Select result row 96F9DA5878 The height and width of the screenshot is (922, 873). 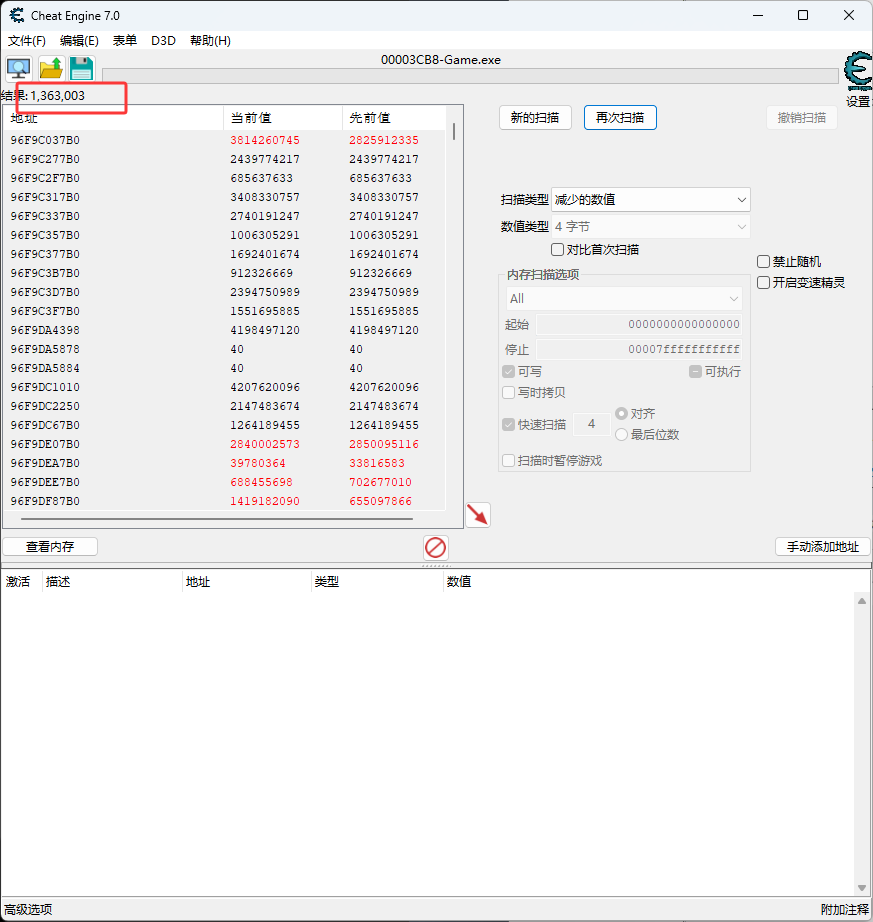coord(225,349)
